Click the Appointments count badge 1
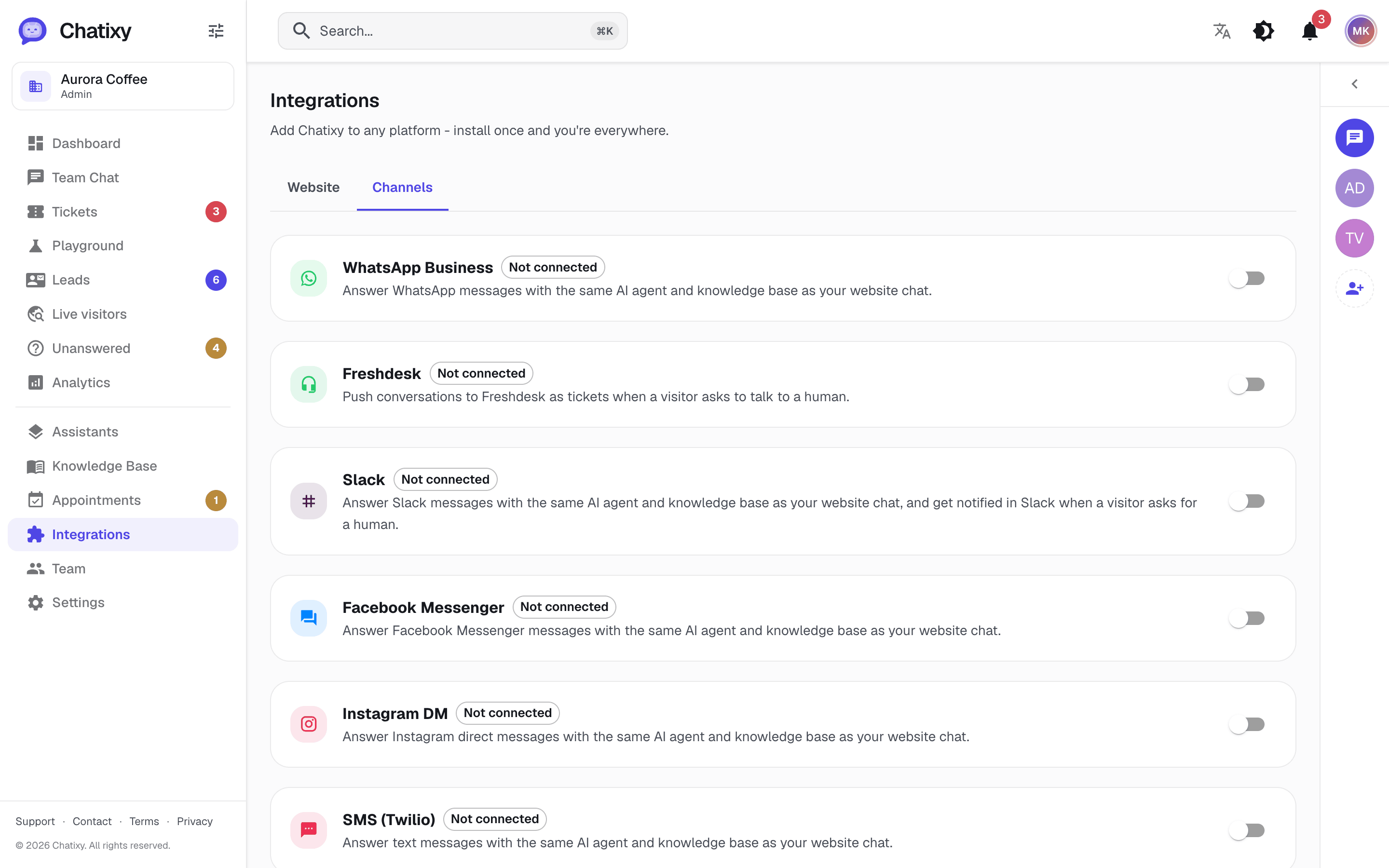The height and width of the screenshot is (868, 1389). coord(216,501)
